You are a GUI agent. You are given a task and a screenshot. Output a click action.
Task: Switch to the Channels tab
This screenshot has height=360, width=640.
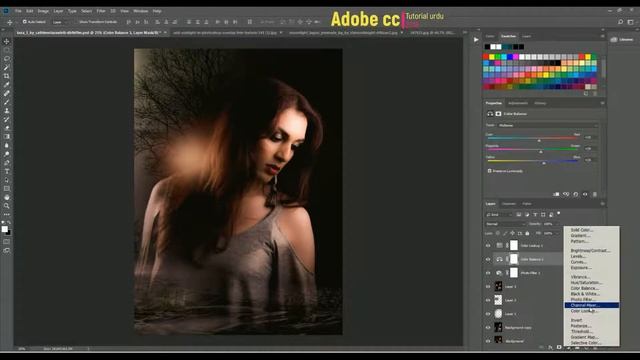click(x=509, y=204)
